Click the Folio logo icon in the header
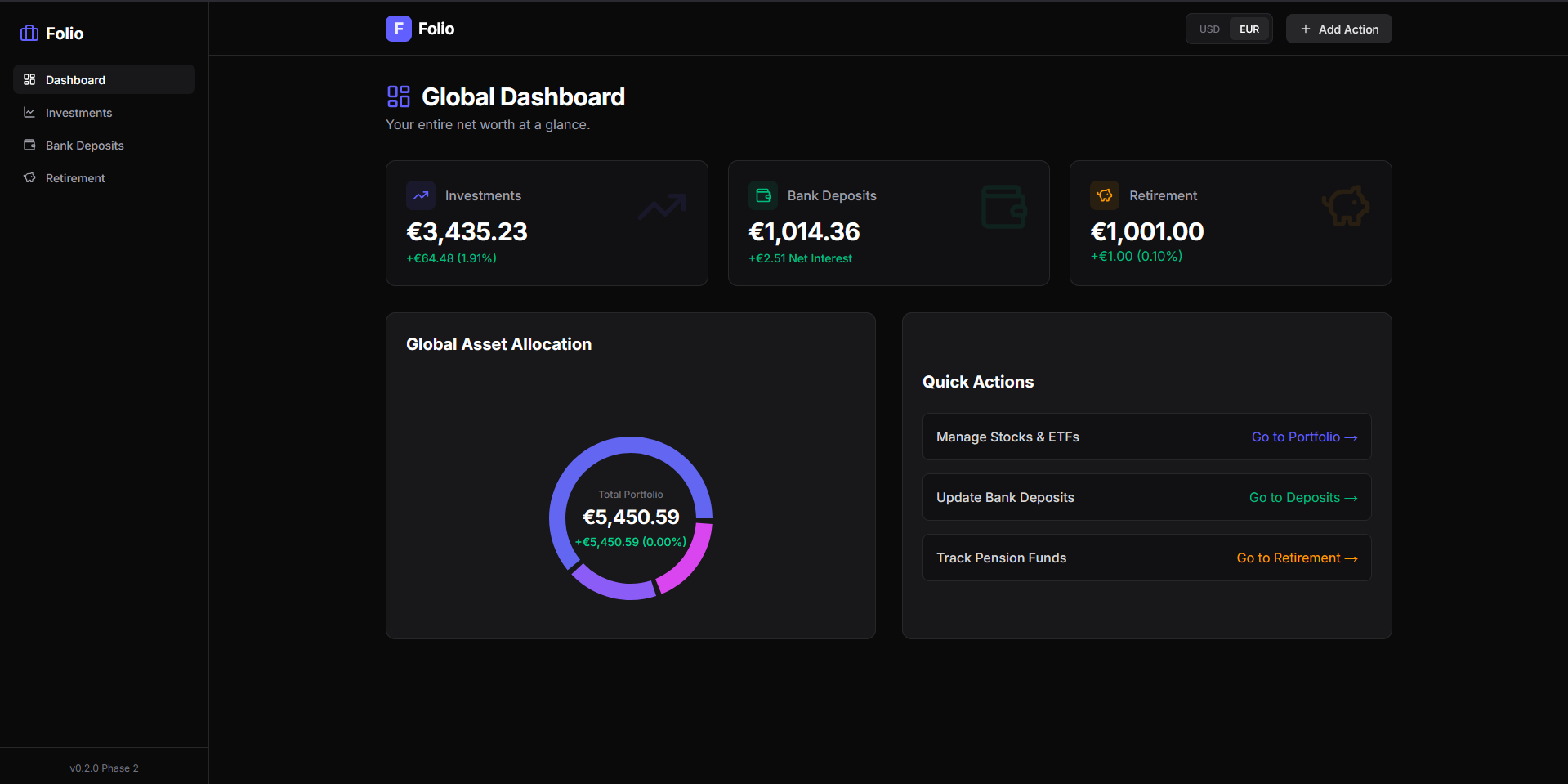Image resolution: width=1568 pixels, height=784 pixels. (x=398, y=28)
